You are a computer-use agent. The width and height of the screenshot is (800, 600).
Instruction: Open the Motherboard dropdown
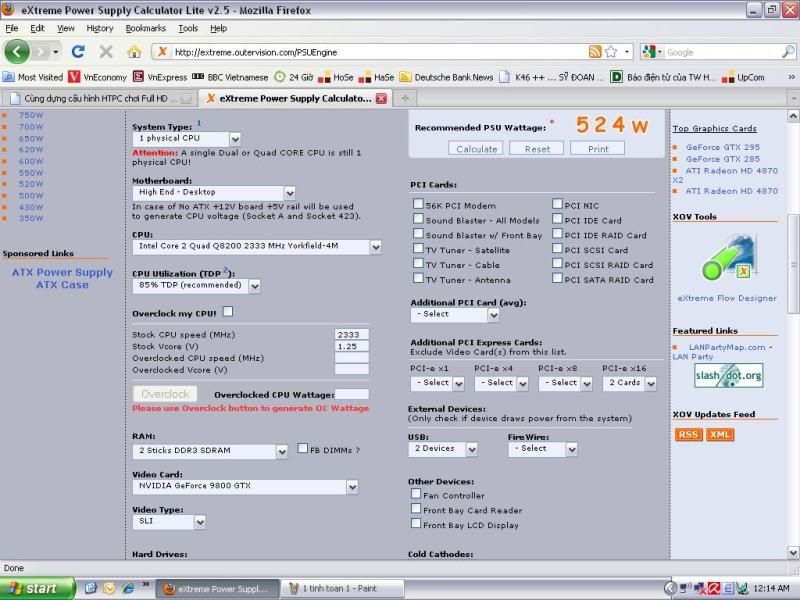tap(214, 192)
